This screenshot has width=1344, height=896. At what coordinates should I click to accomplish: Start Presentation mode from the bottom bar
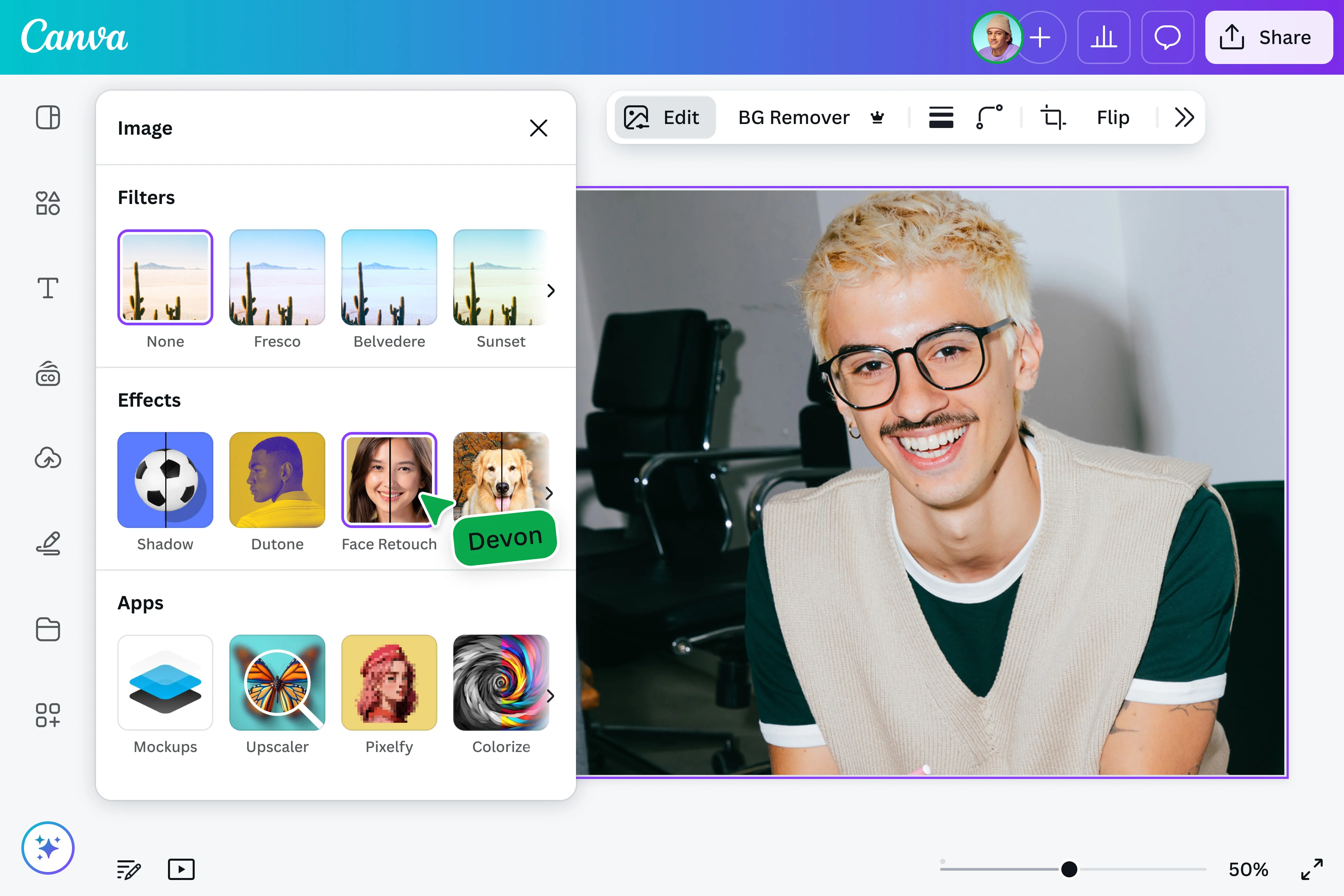(x=181, y=869)
